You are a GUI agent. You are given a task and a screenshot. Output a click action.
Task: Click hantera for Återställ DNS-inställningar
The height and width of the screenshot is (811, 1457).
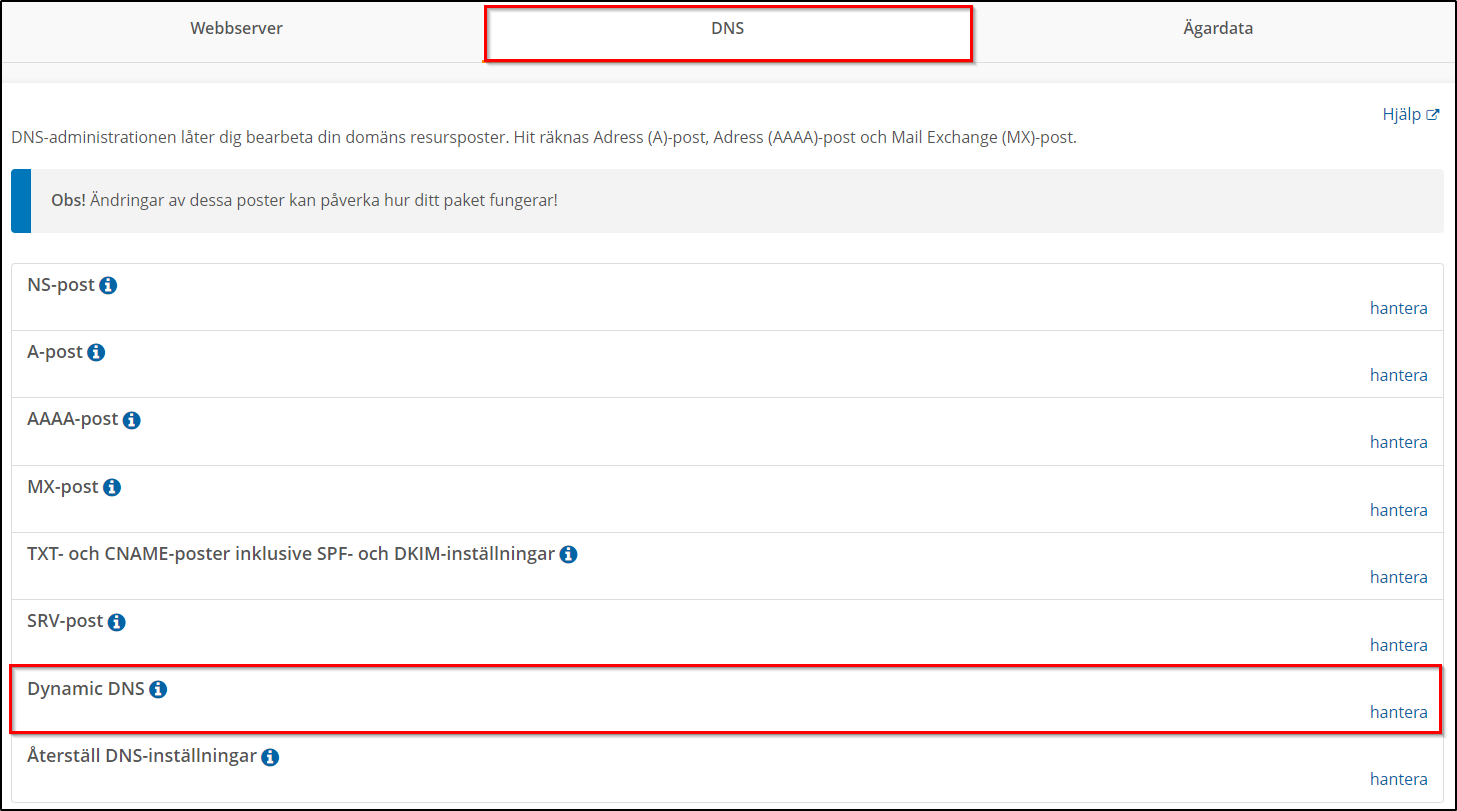[1398, 779]
